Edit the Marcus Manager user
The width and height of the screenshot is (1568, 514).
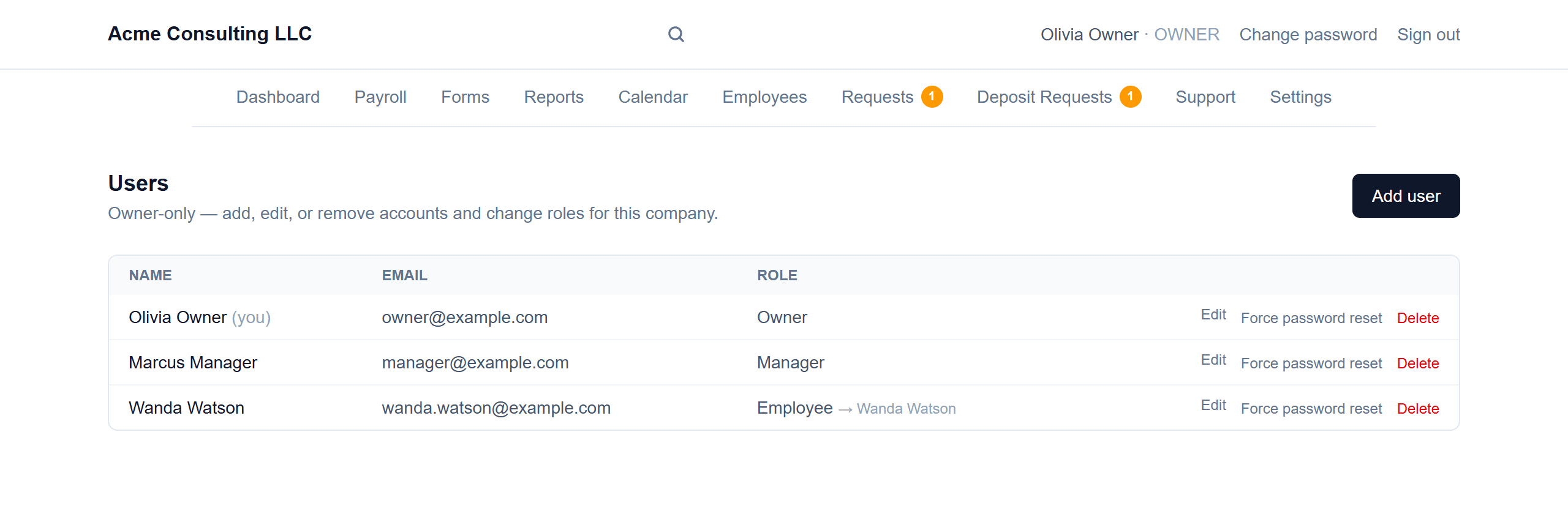[x=1213, y=360]
